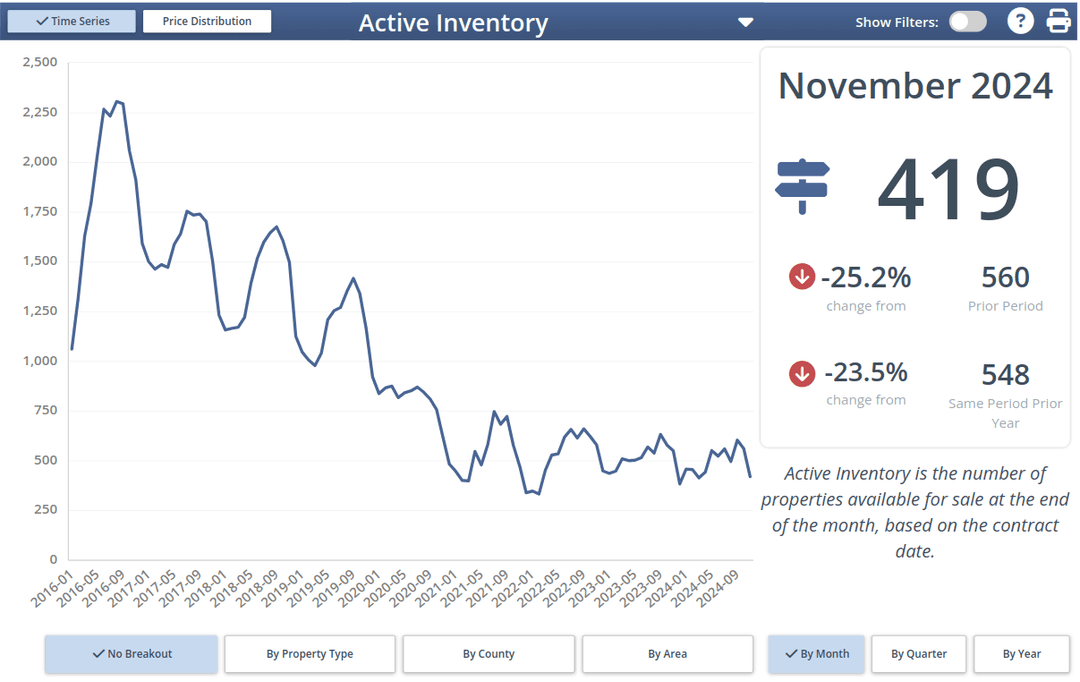Click the November 2024 heading

coord(915,86)
